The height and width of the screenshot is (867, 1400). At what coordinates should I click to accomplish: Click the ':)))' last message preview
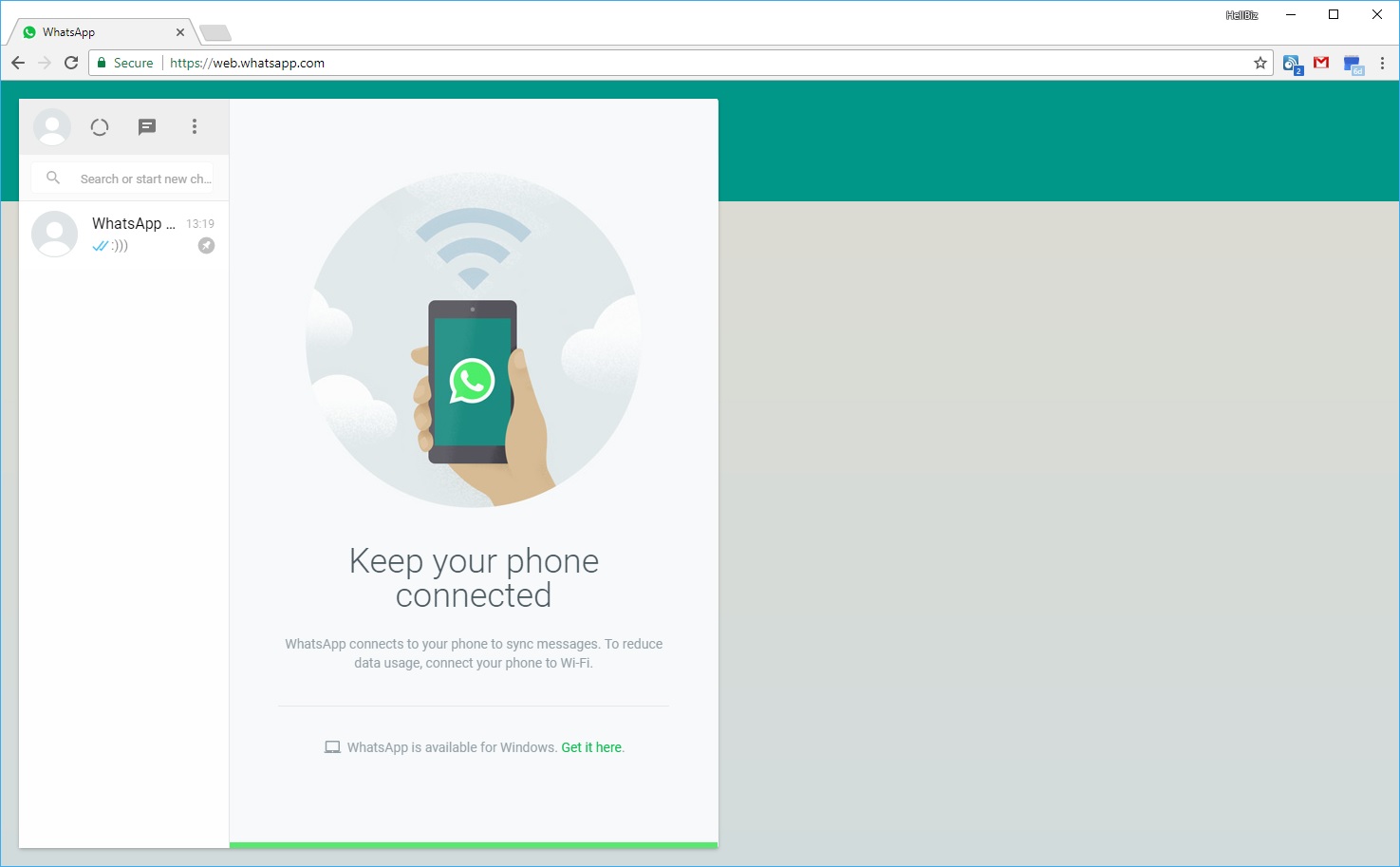(120, 246)
